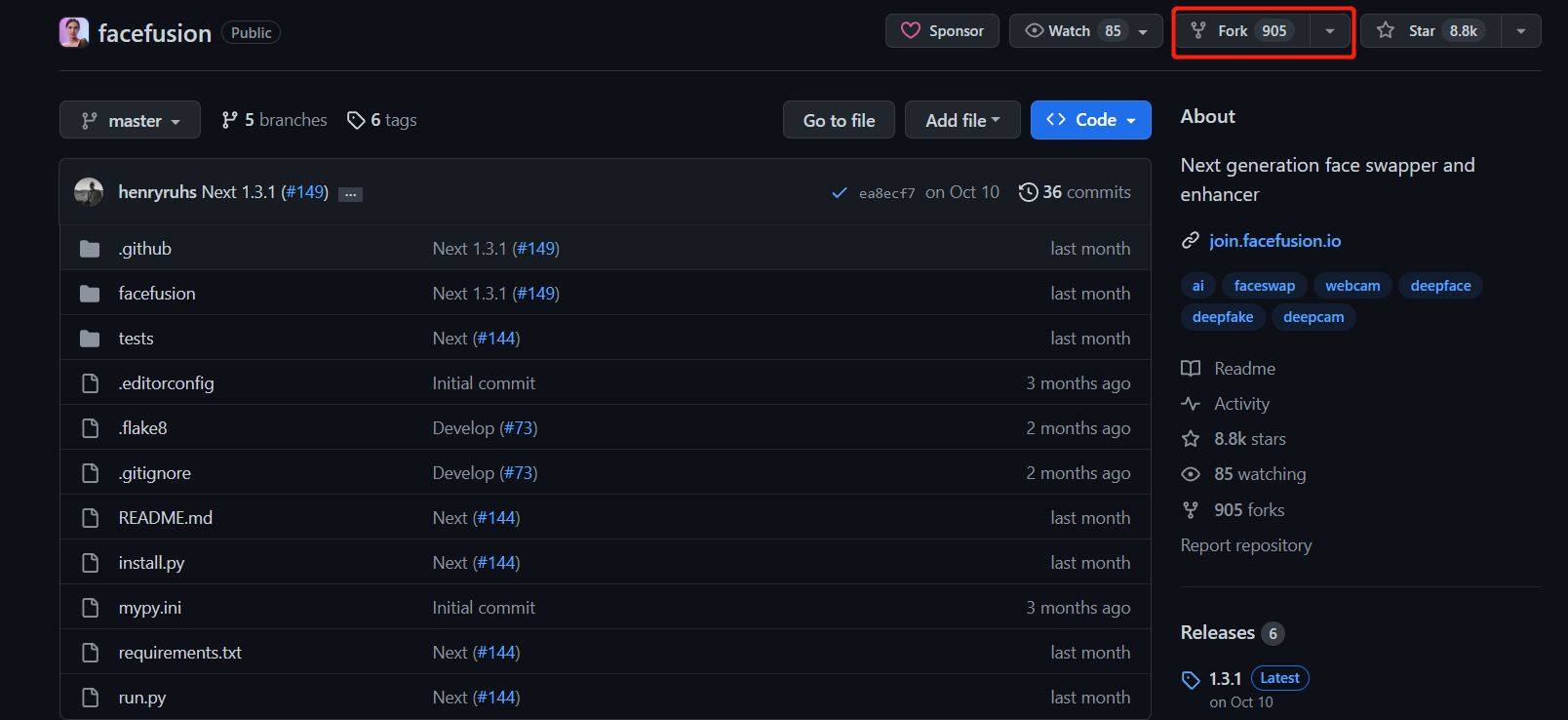This screenshot has width=1568, height=720.
Task: Click the history clock icon by commits
Action: pyautogui.click(x=1028, y=192)
